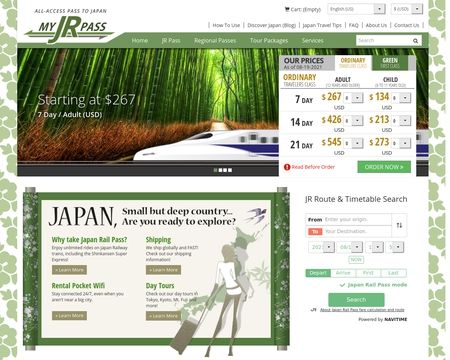Open the FAQ link

[x=353, y=25]
